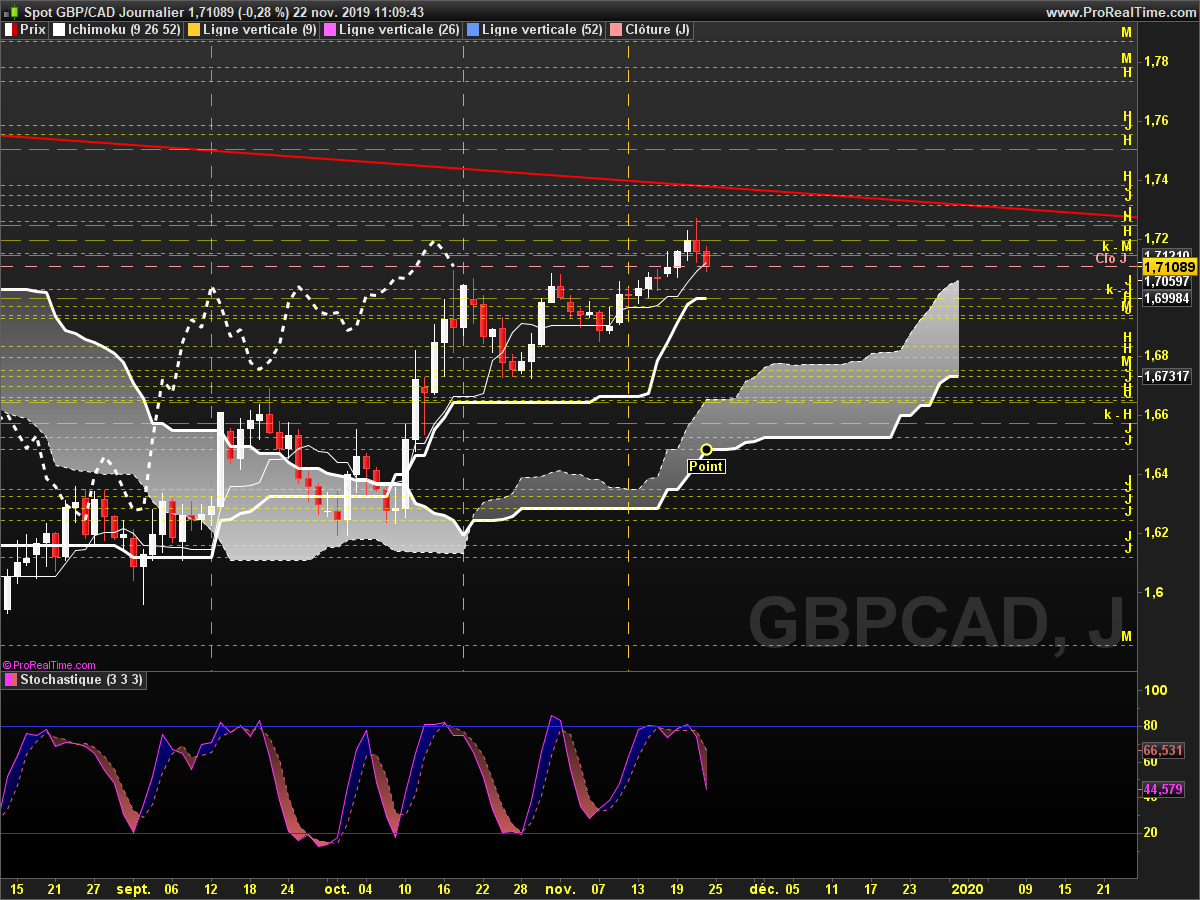Click the white Ichimoku color swatch
The image size is (1200, 900).
59,30
